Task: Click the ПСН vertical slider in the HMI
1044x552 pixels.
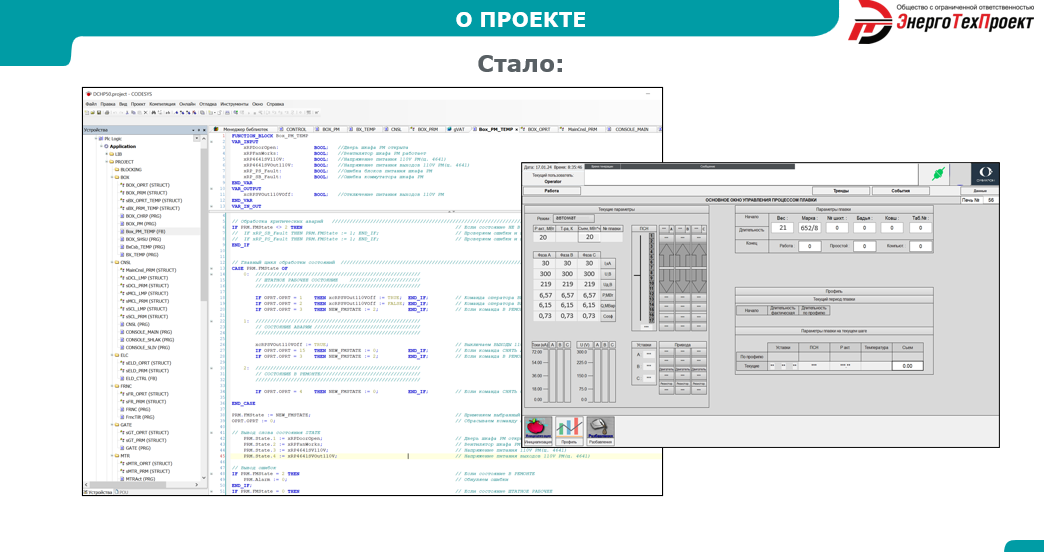Action: tap(641, 279)
